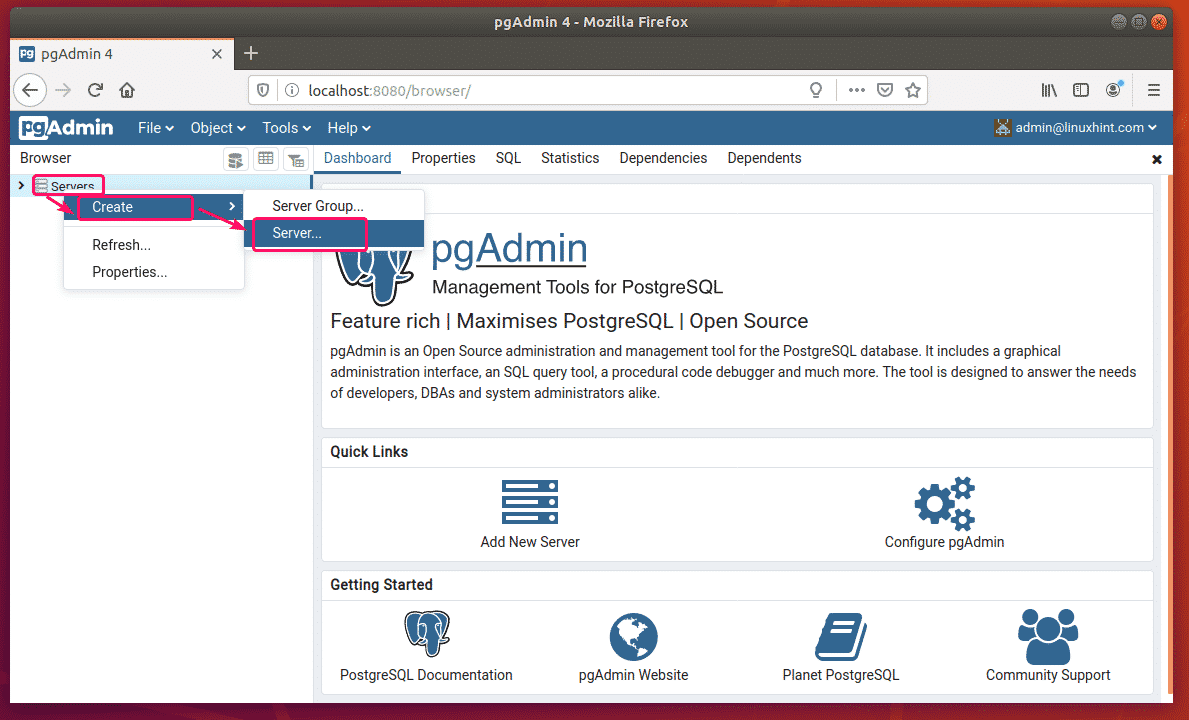Image resolution: width=1189 pixels, height=720 pixels.
Task: Reload the page with the refresh icon
Action: point(95,90)
